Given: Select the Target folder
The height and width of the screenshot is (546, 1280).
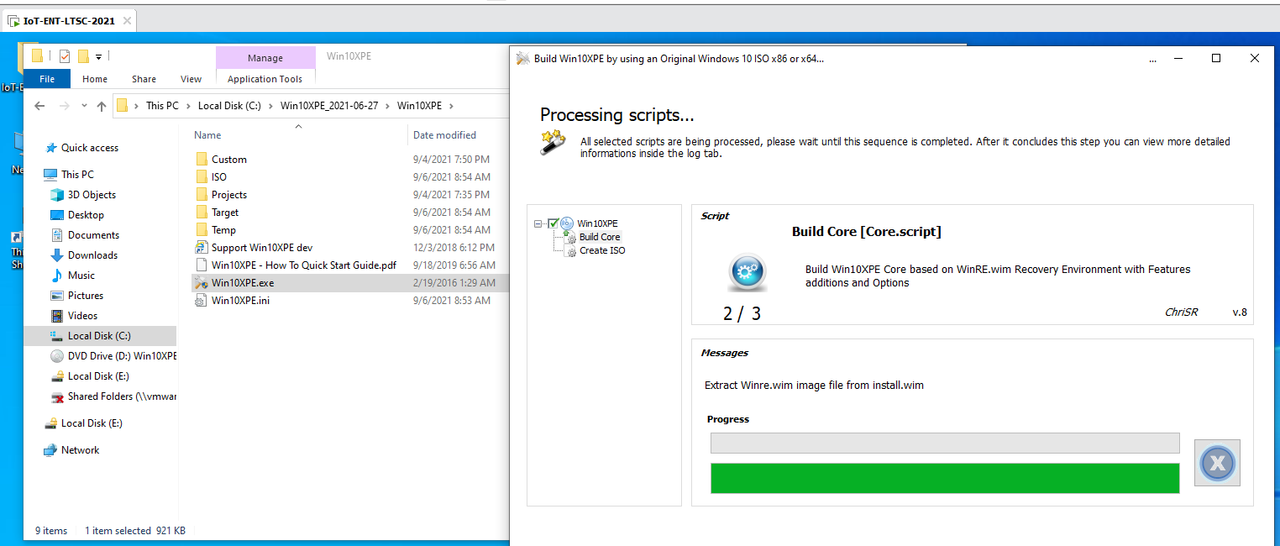Looking at the screenshot, I should coord(225,212).
